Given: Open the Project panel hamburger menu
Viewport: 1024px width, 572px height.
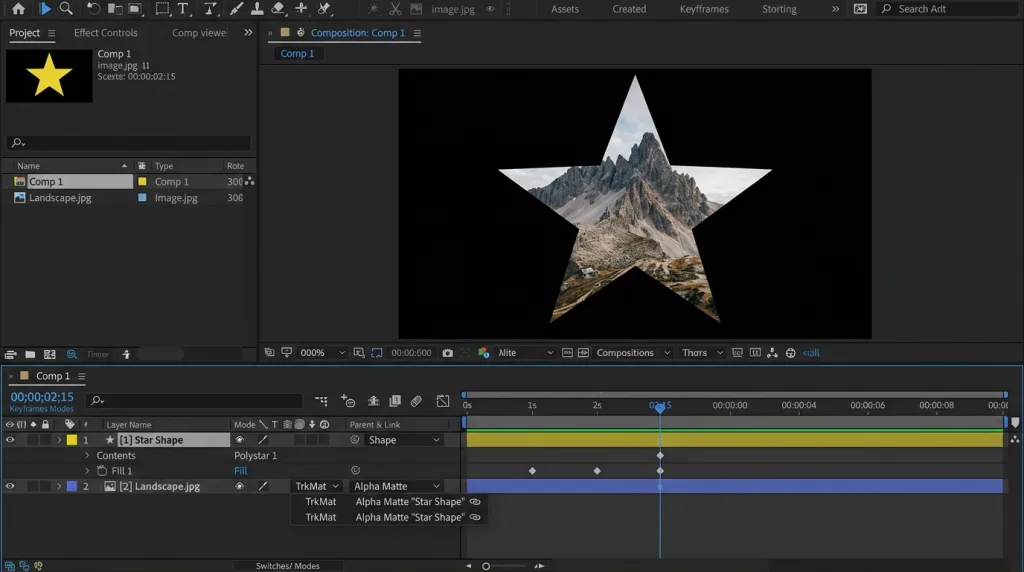Looking at the screenshot, I should click(52, 33).
